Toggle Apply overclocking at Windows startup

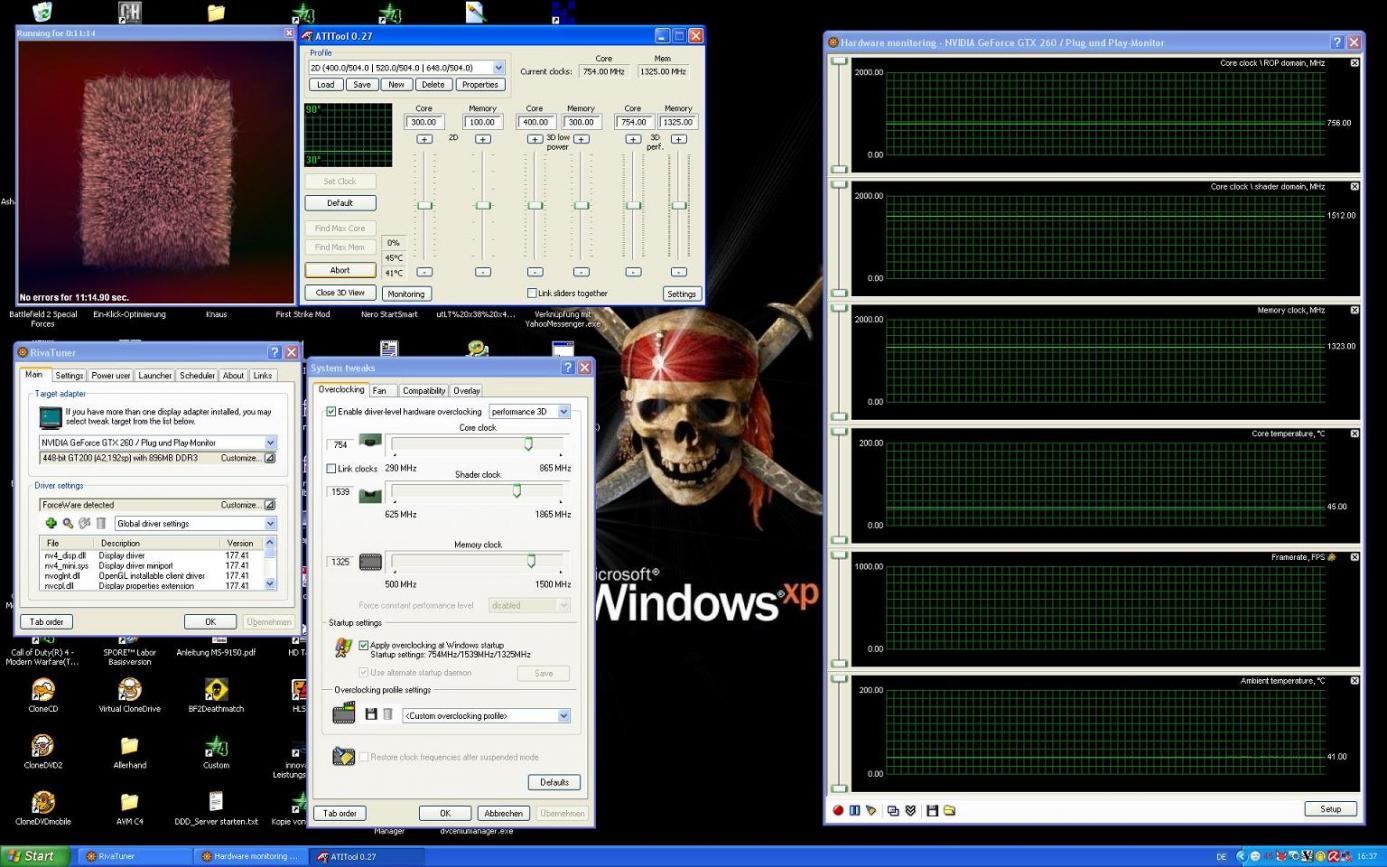pos(363,645)
